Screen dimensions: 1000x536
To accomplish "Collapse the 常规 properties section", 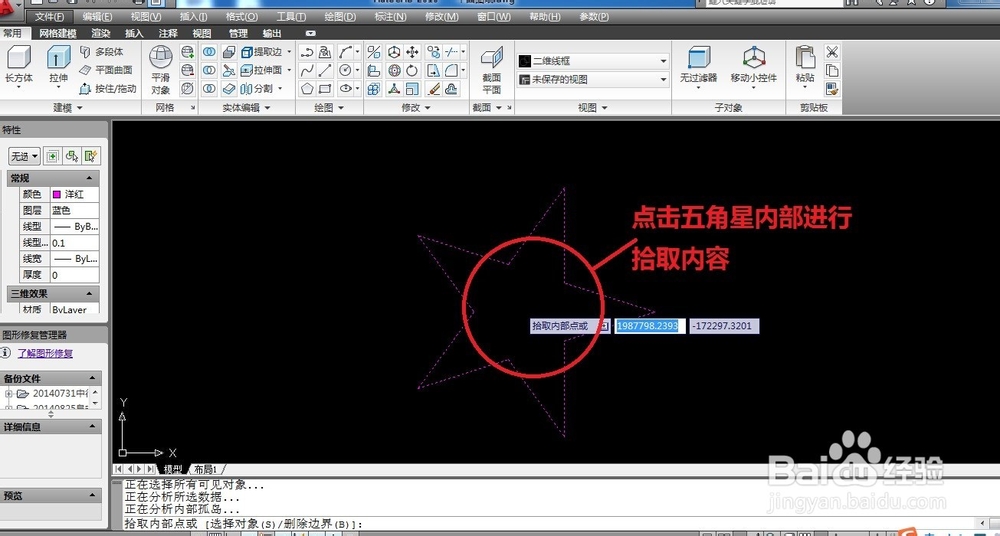I will pos(89,178).
